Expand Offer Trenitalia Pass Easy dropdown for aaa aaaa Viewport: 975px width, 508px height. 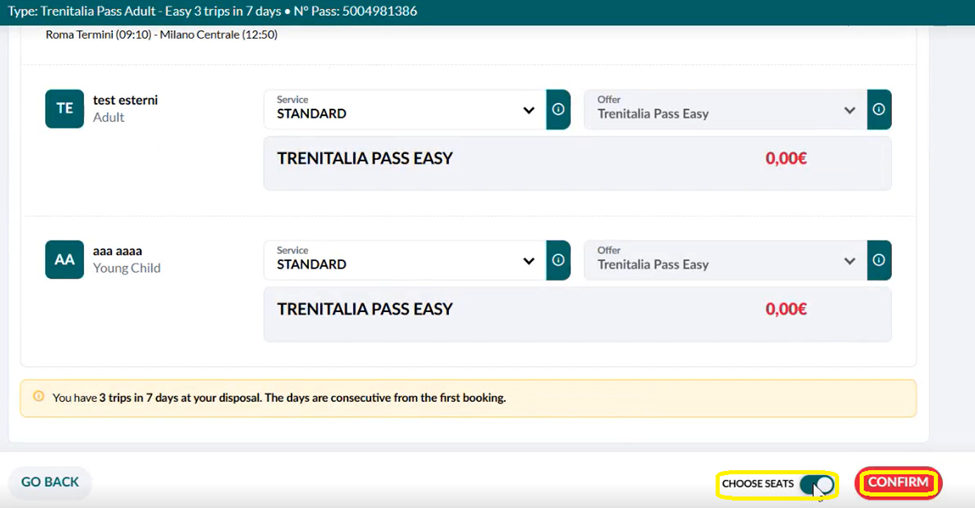[x=726, y=260]
